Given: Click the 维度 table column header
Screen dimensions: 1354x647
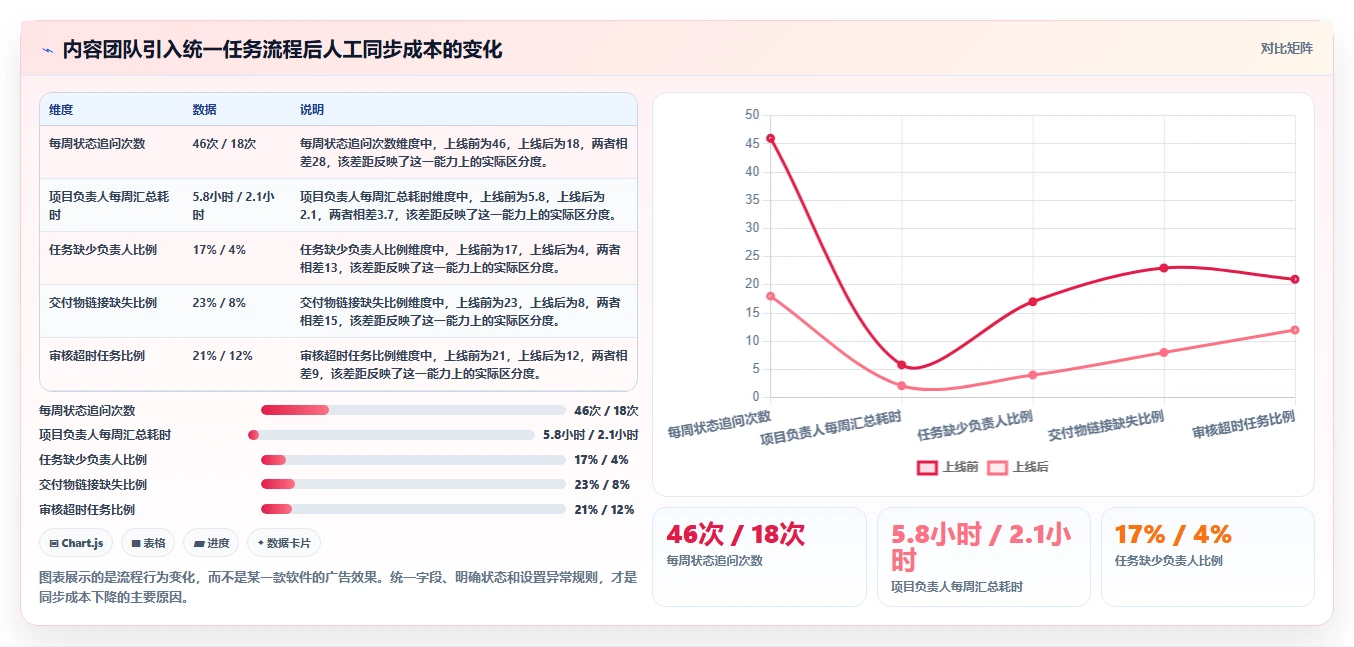Looking at the screenshot, I should [61, 110].
